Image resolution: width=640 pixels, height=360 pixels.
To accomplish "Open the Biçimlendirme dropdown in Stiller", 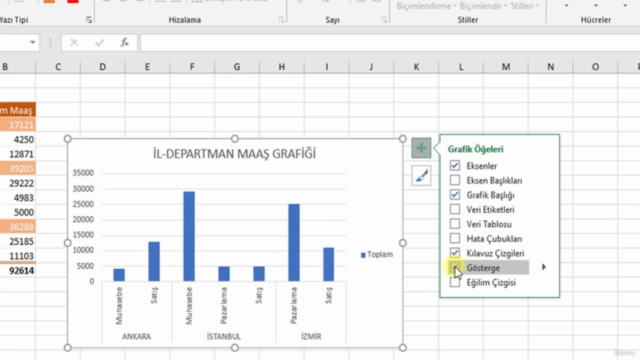I will pyautogui.click(x=427, y=6).
